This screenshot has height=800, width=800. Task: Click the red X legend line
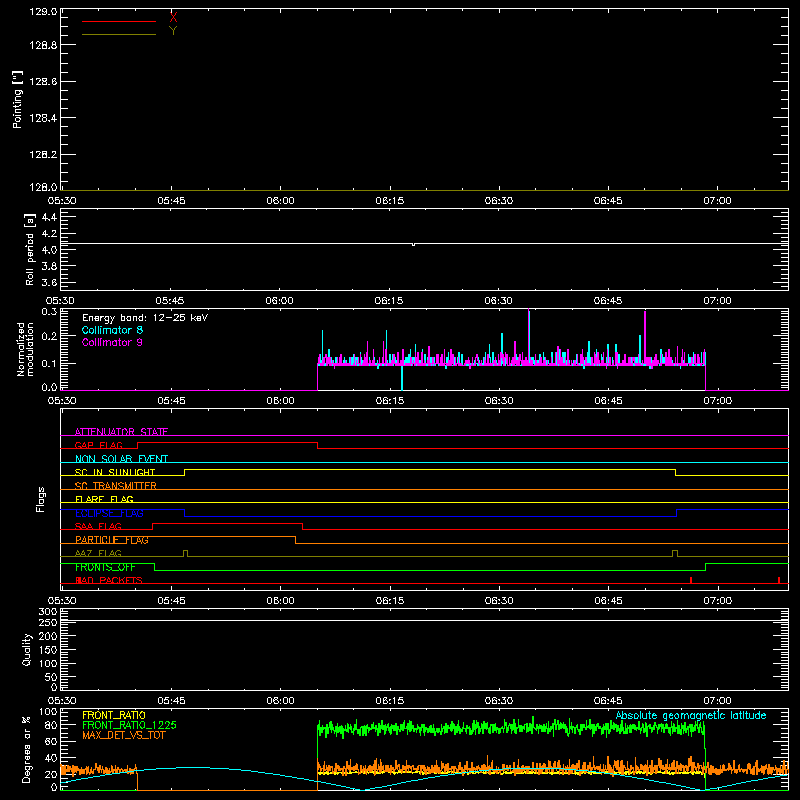(119, 21)
